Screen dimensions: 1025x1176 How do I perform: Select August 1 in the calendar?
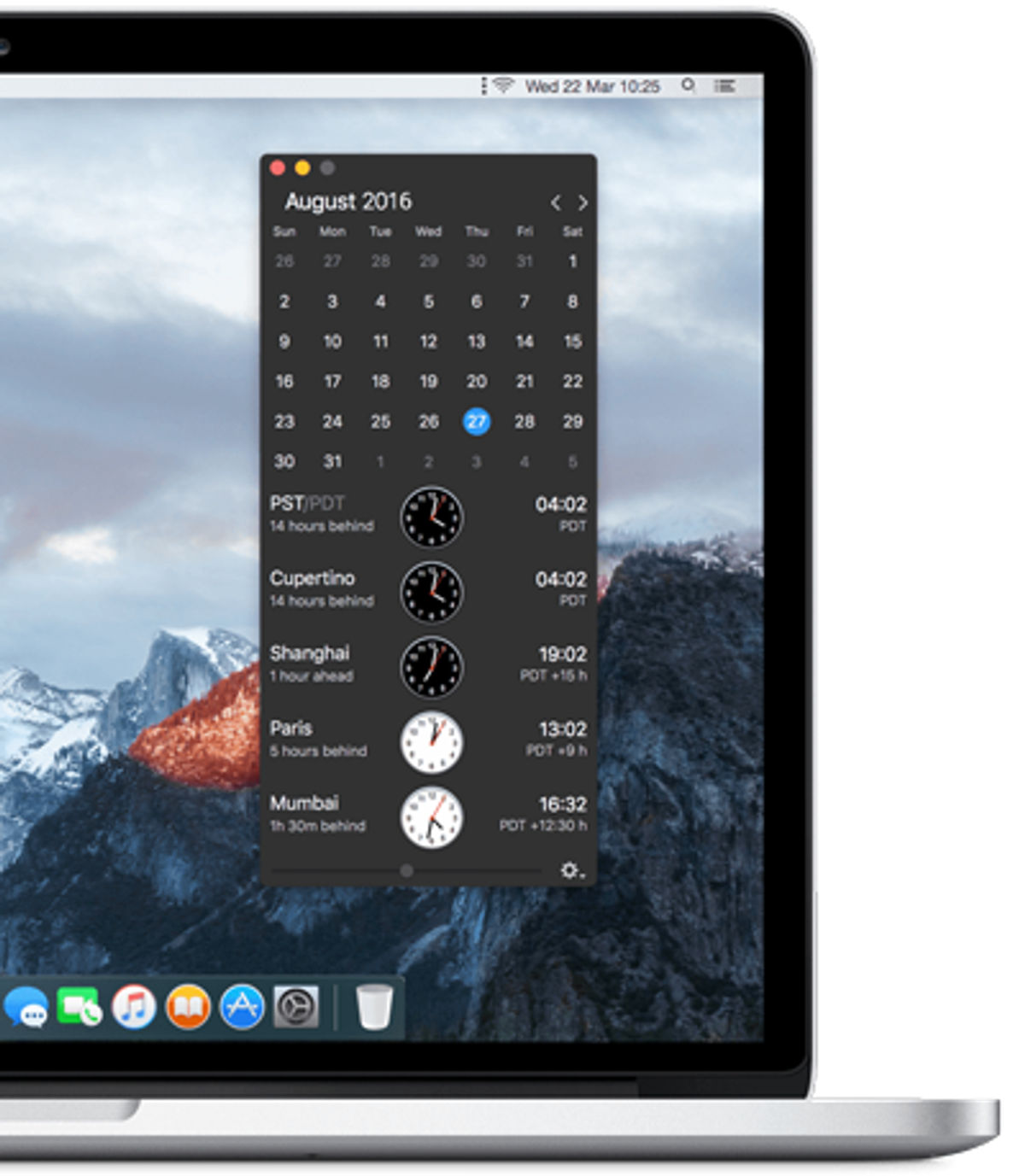[x=572, y=261]
